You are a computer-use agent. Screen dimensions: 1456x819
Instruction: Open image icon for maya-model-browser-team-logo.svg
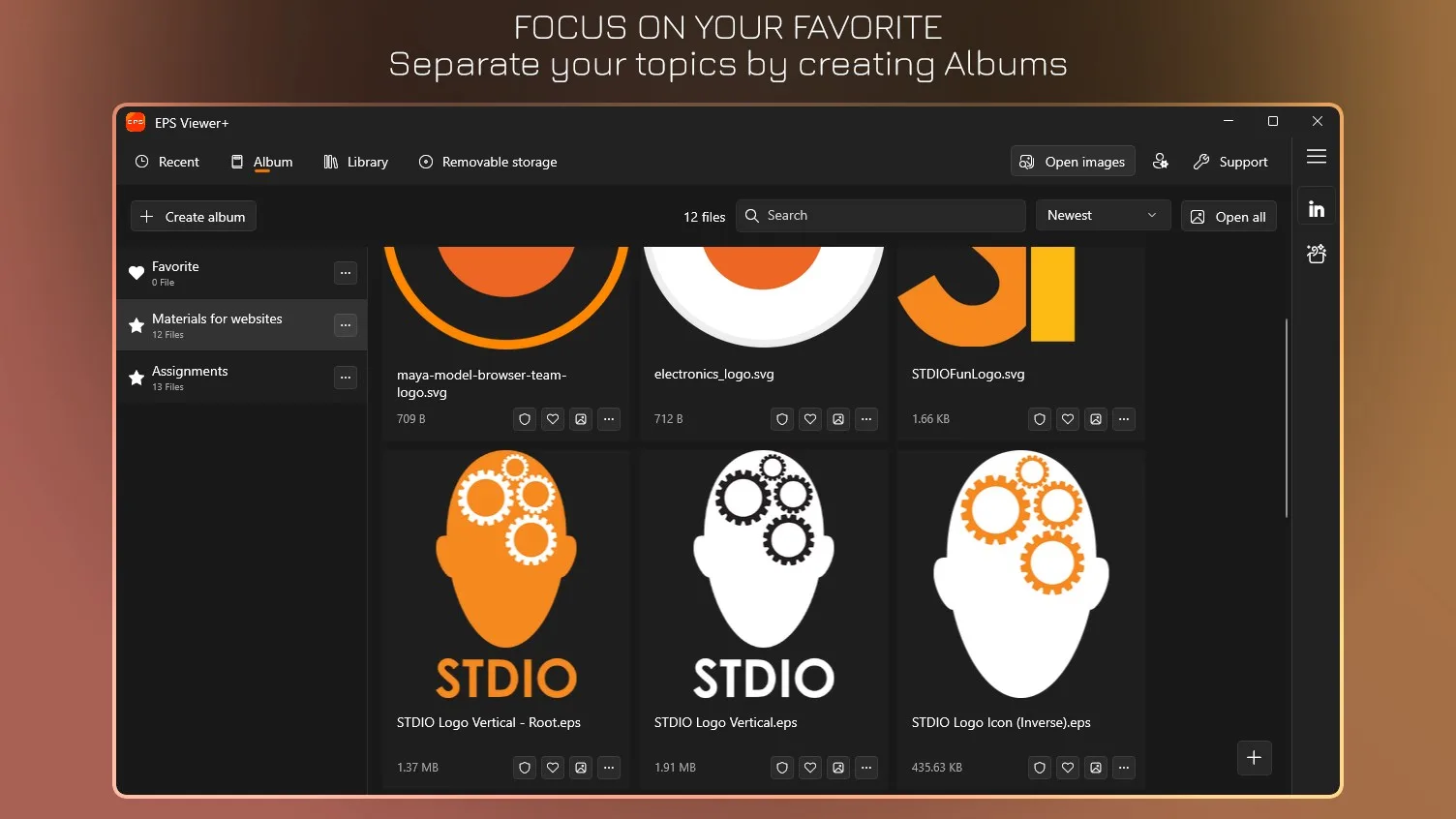pos(581,419)
